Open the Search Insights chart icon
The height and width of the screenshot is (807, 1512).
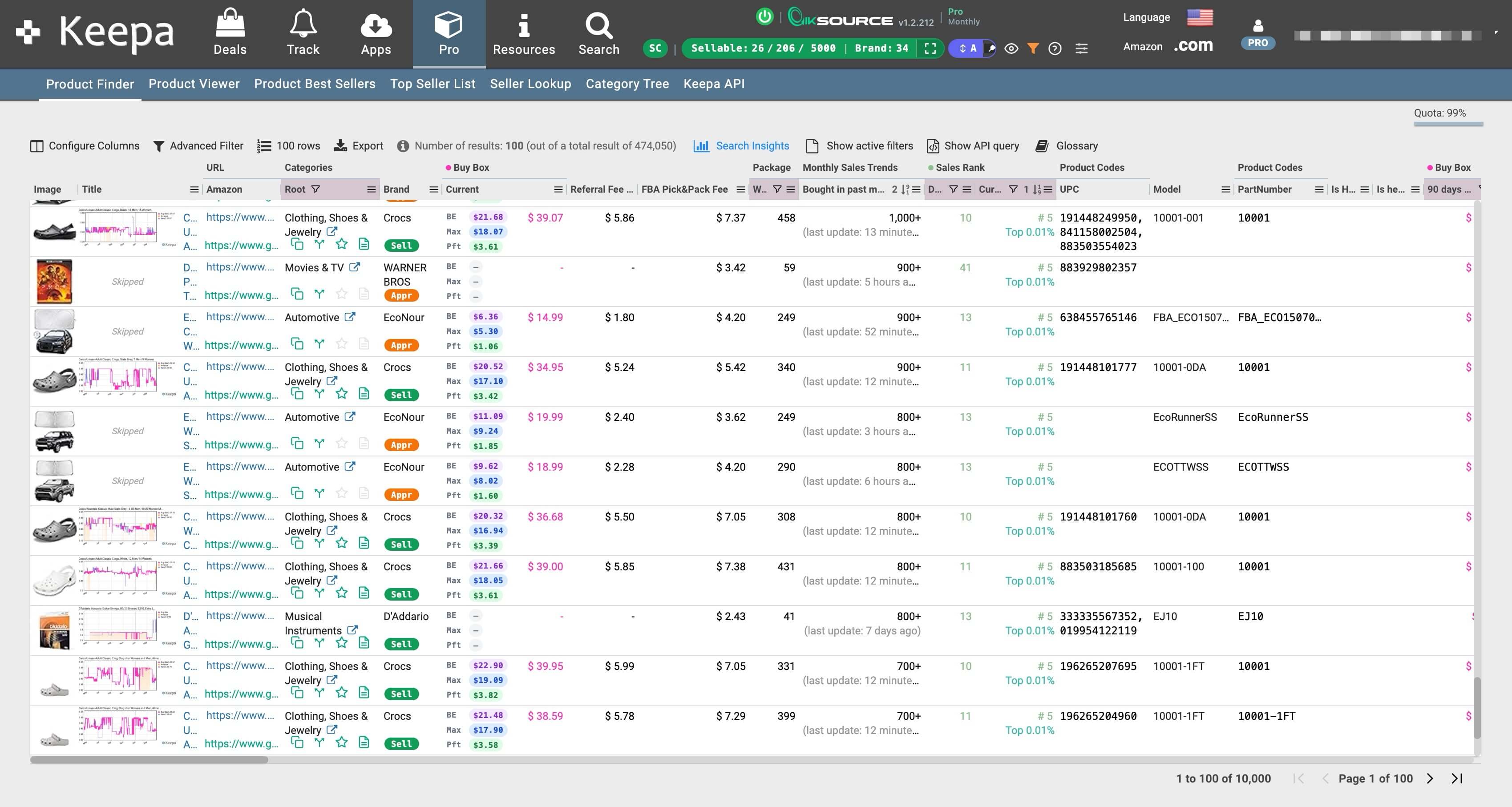[x=702, y=145]
